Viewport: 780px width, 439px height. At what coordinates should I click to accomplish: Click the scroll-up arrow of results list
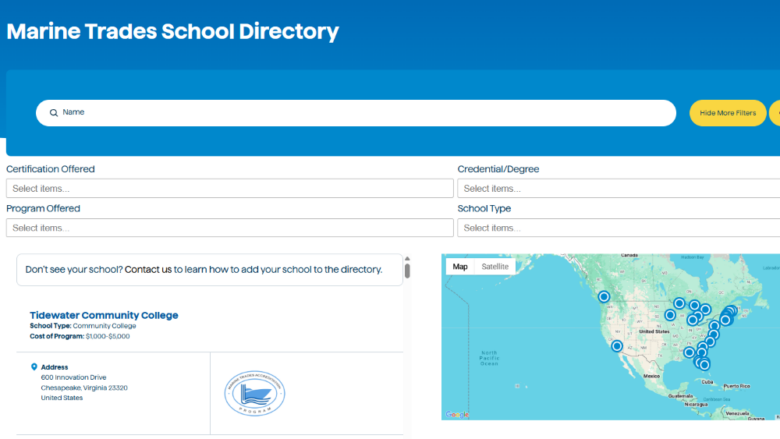[407, 259]
